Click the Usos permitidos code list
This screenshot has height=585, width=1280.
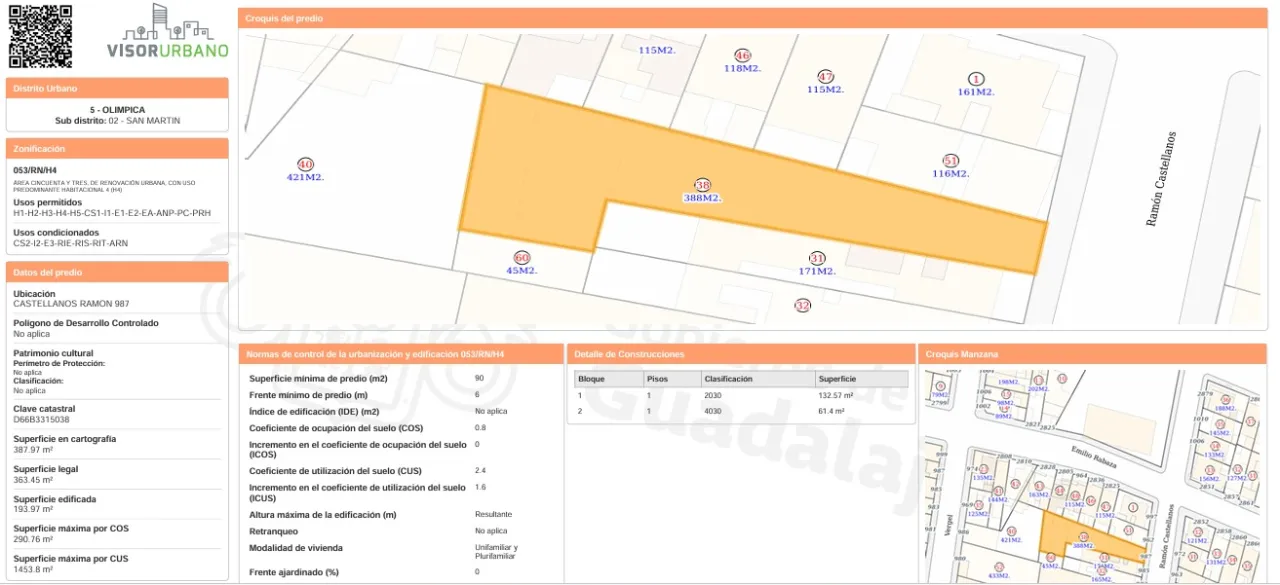pos(112,213)
